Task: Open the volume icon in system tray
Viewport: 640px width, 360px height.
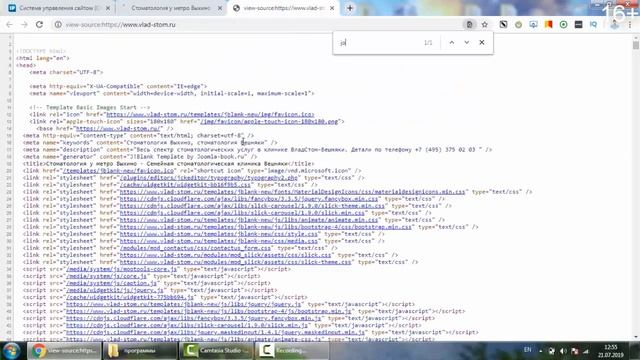Action: (x=563, y=351)
